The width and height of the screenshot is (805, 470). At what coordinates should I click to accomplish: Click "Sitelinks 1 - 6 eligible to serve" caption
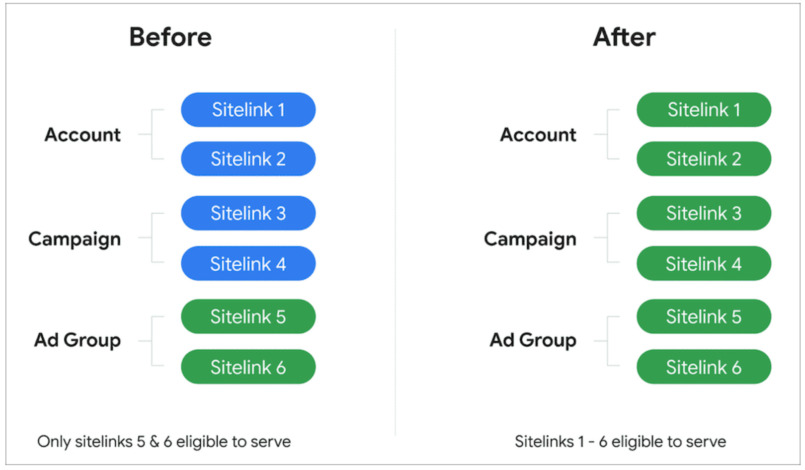(x=620, y=441)
